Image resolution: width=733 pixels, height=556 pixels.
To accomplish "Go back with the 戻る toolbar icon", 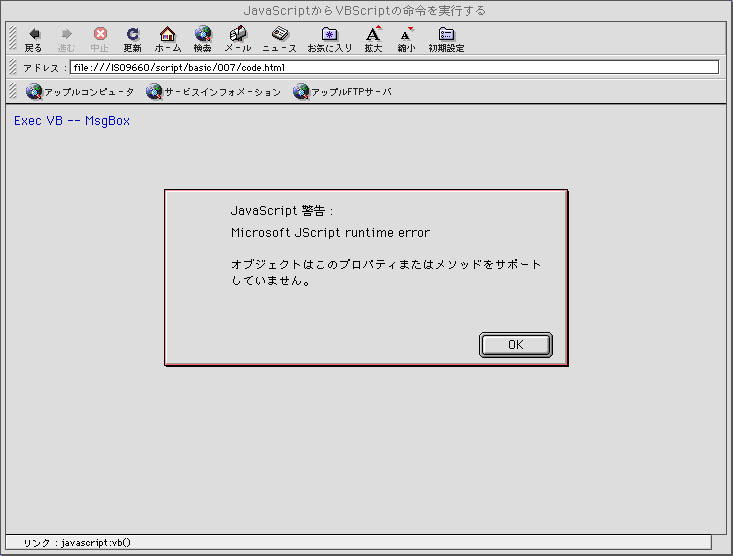I will point(34,39).
